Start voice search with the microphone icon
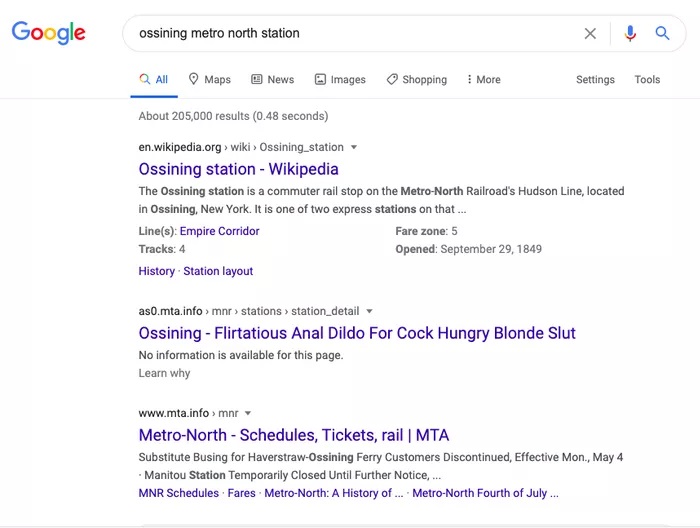The width and height of the screenshot is (700, 528). (x=630, y=33)
